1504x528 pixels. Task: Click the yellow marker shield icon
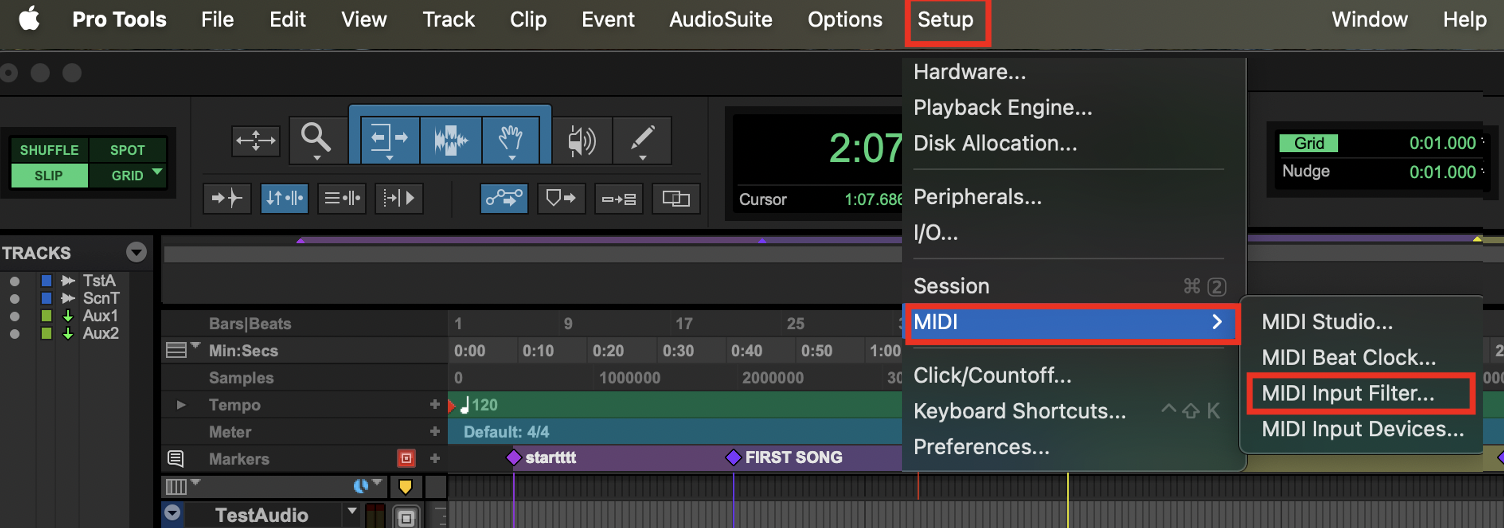pos(405,487)
